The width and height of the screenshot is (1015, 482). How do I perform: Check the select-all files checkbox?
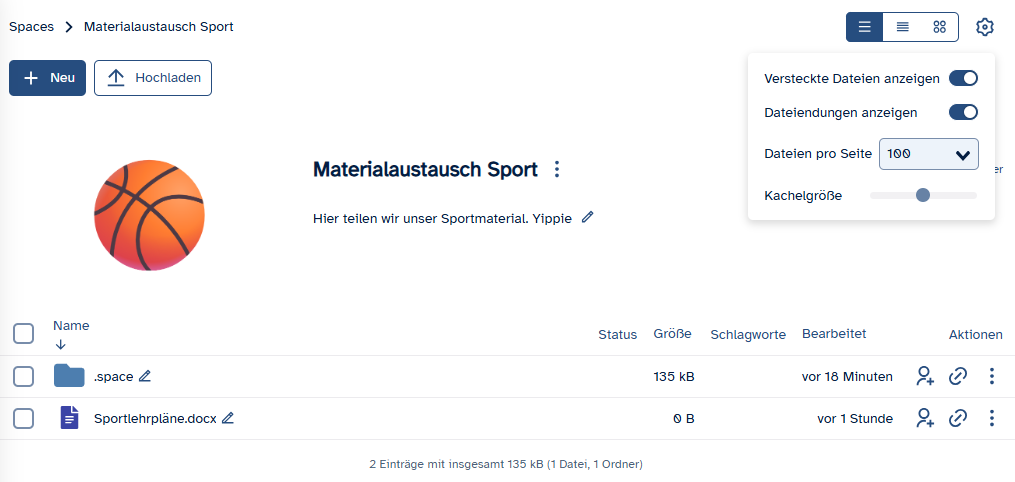(x=23, y=333)
